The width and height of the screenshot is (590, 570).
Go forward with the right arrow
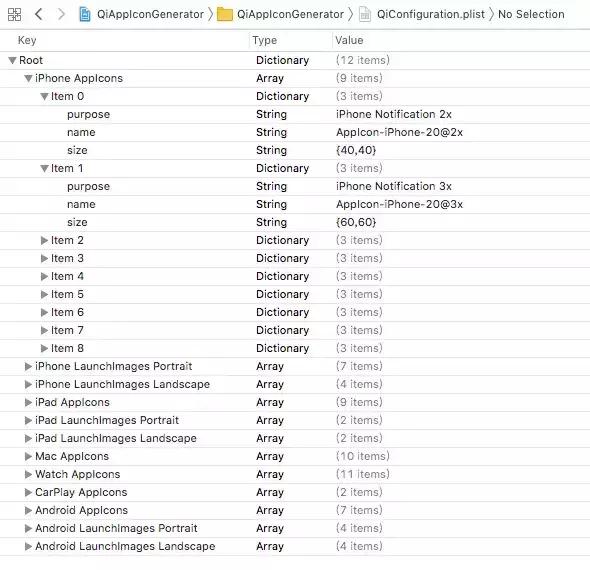coord(61,14)
